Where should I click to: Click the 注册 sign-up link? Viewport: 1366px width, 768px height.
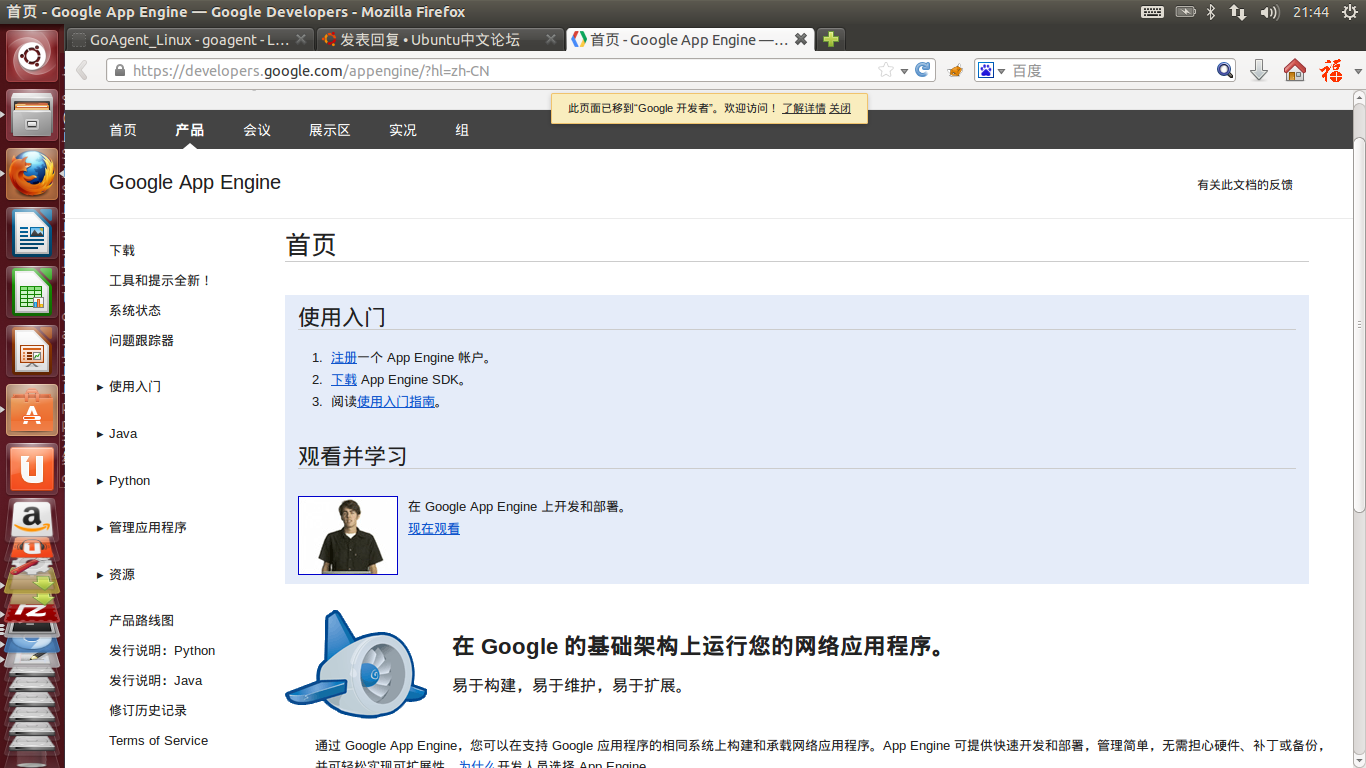[x=344, y=358]
